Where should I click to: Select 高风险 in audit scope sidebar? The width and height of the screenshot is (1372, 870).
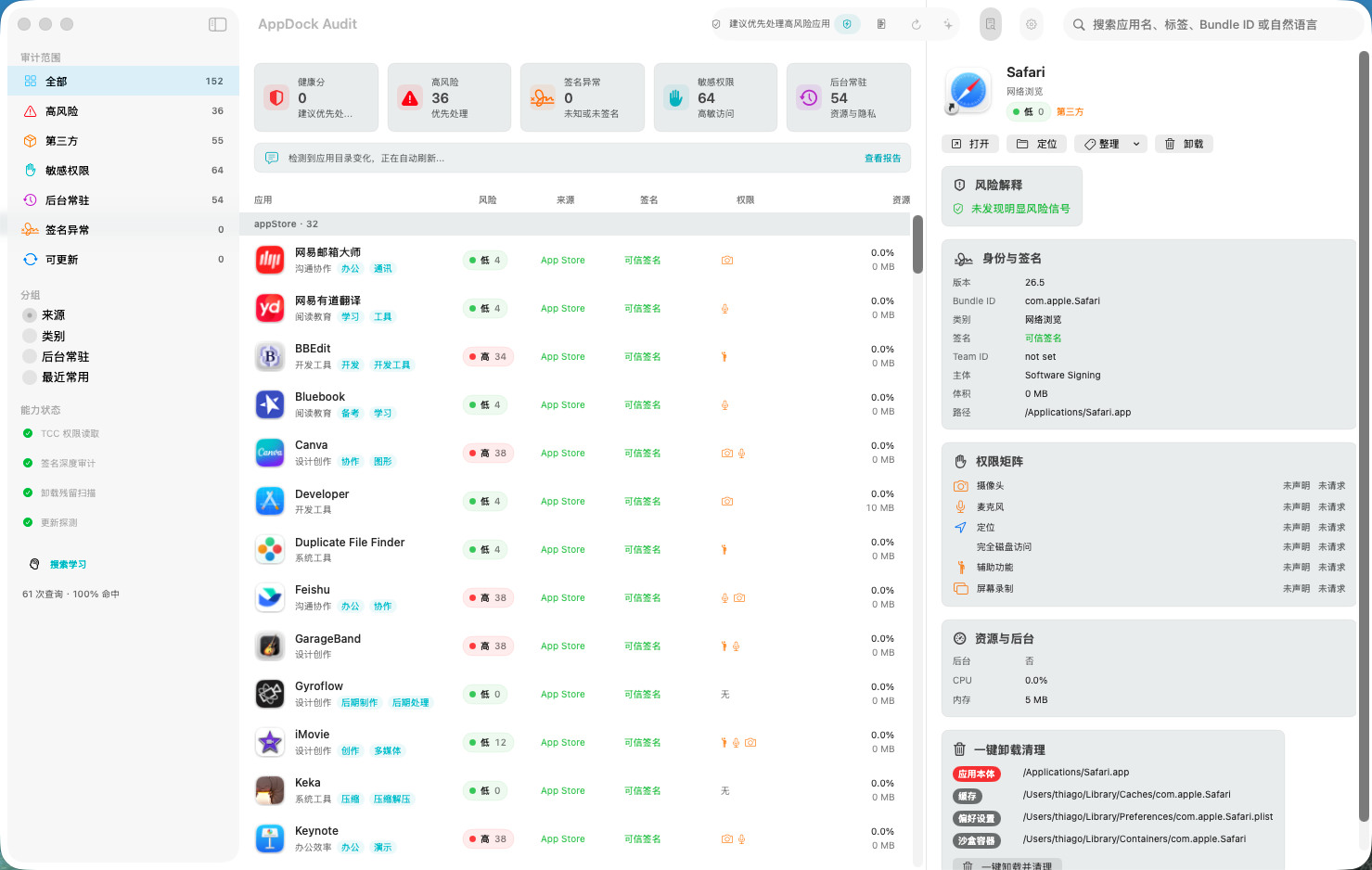point(123,111)
